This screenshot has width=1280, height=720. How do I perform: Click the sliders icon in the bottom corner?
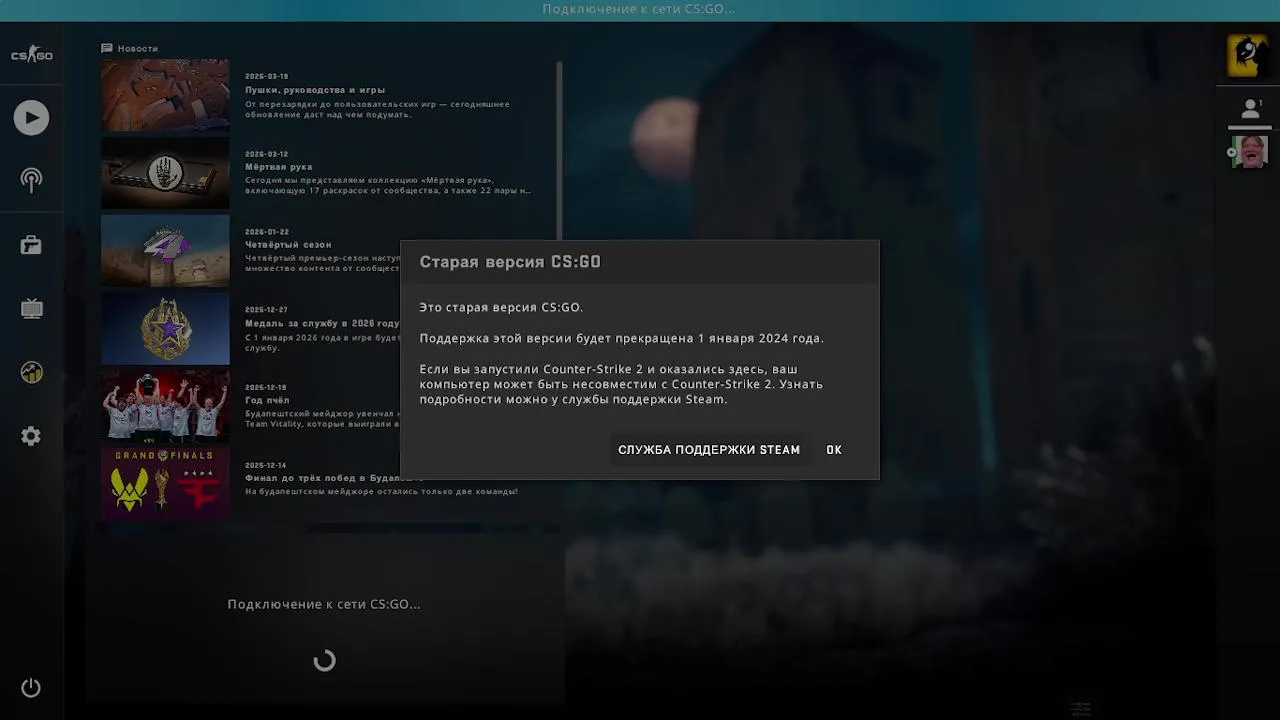(x=1081, y=708)
